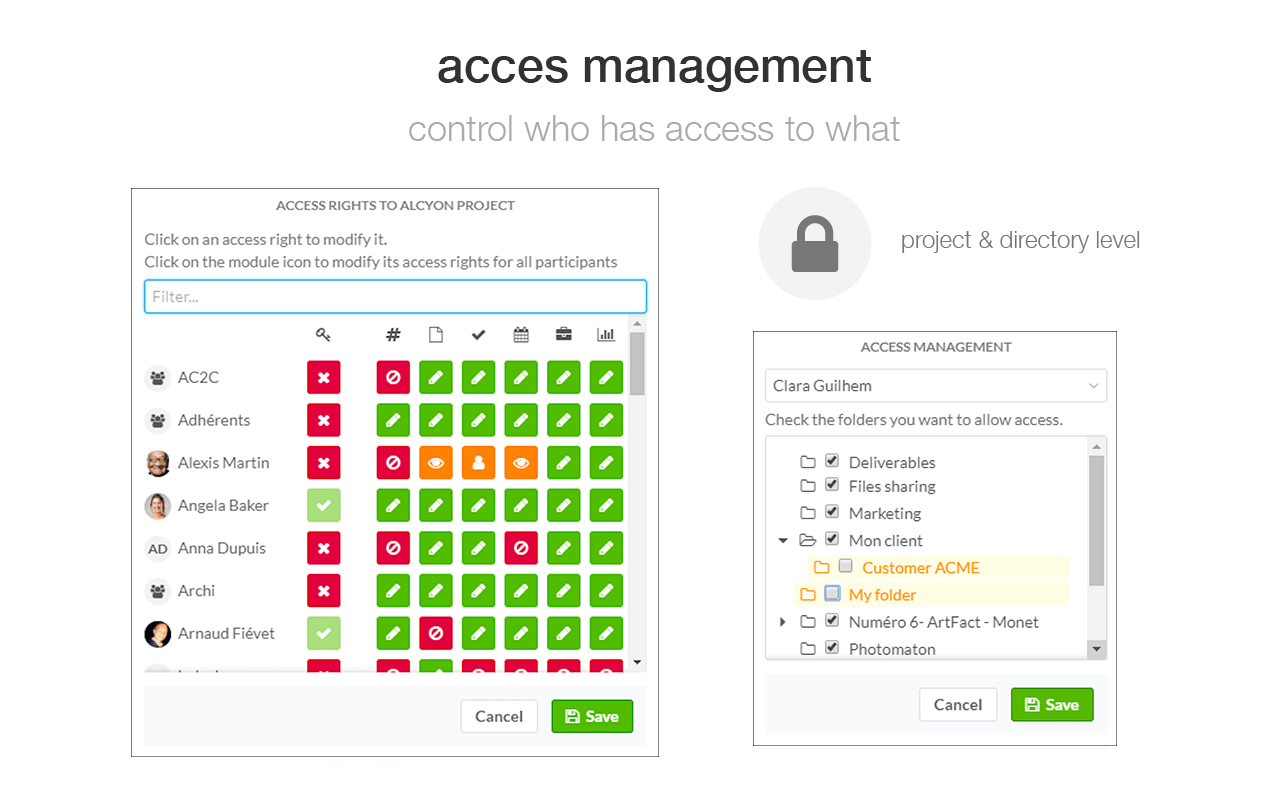
Task: Collapse the Mon client folder
Action: click(783, 541)
